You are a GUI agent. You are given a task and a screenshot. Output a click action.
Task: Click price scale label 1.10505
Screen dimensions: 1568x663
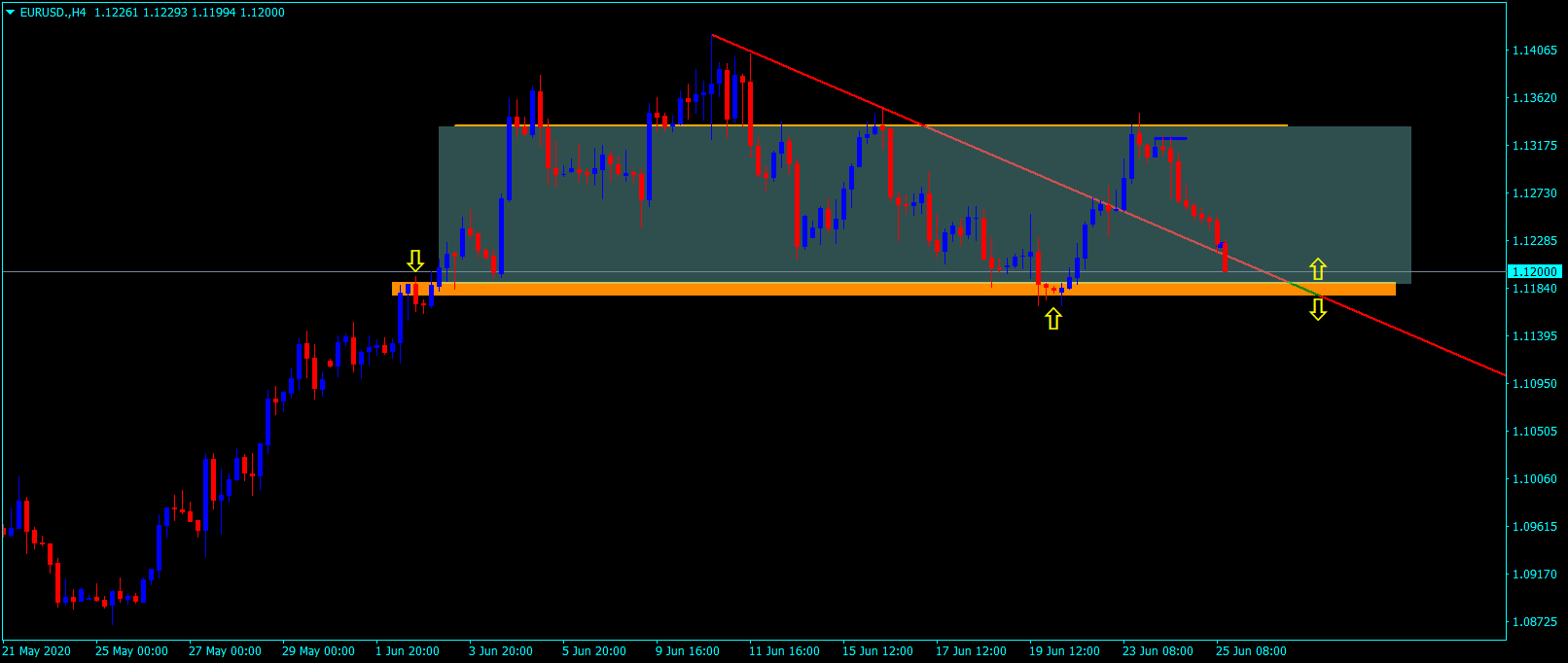tap(1534, 432)
